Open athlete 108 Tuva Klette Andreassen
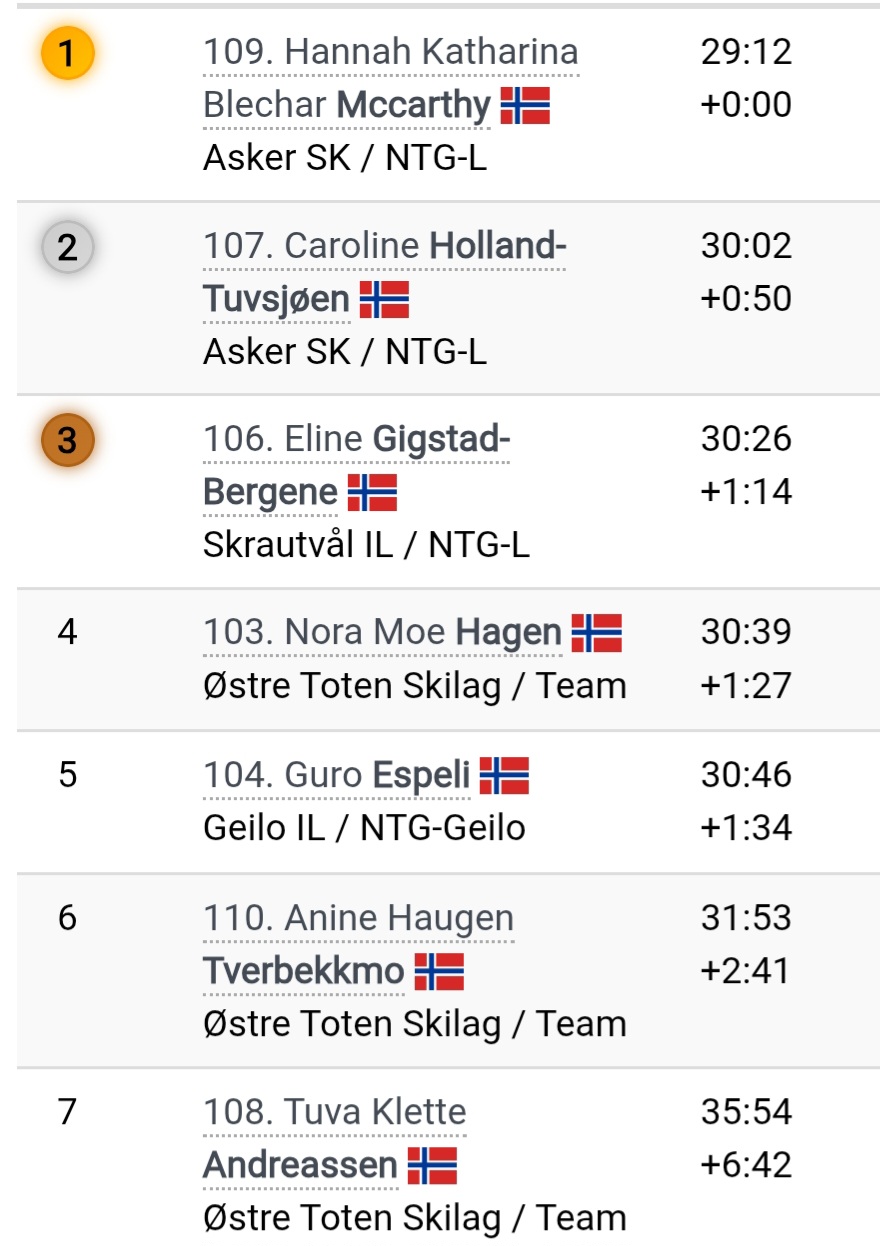This screenshot has height=1246, width=880. (x=335, y=1139)
